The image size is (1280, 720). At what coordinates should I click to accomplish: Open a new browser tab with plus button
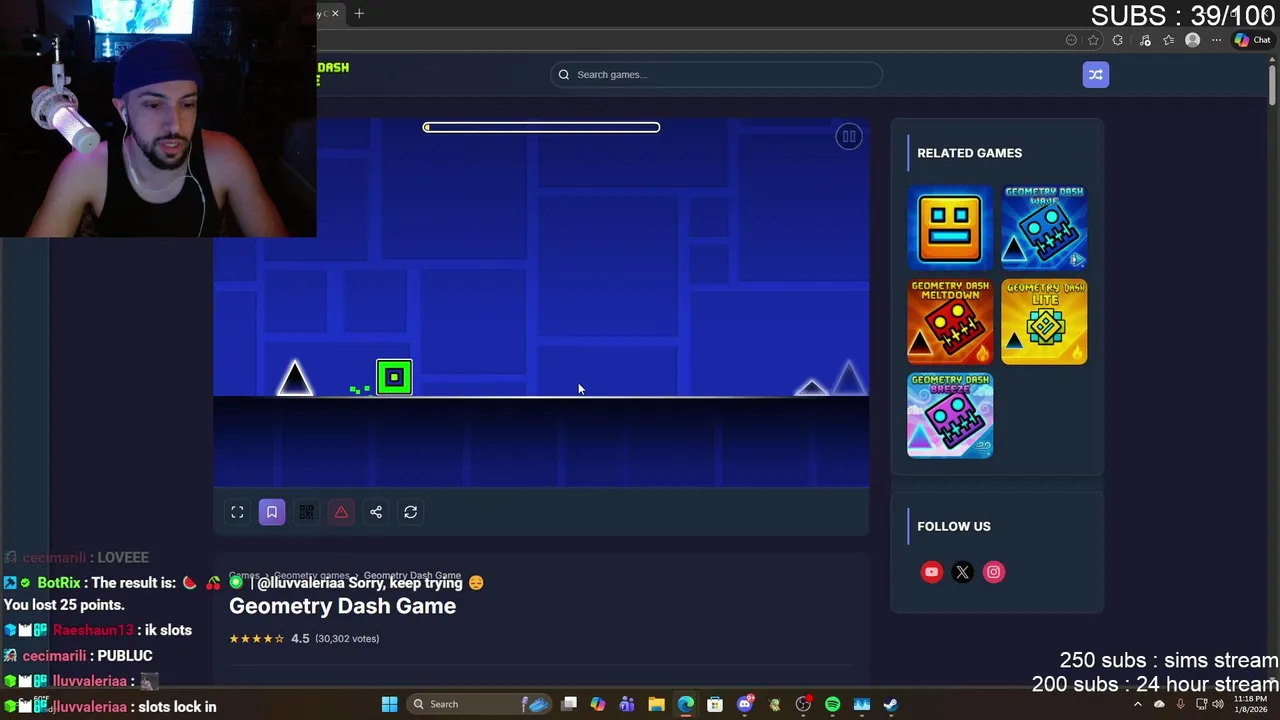[x=359, y=13]
